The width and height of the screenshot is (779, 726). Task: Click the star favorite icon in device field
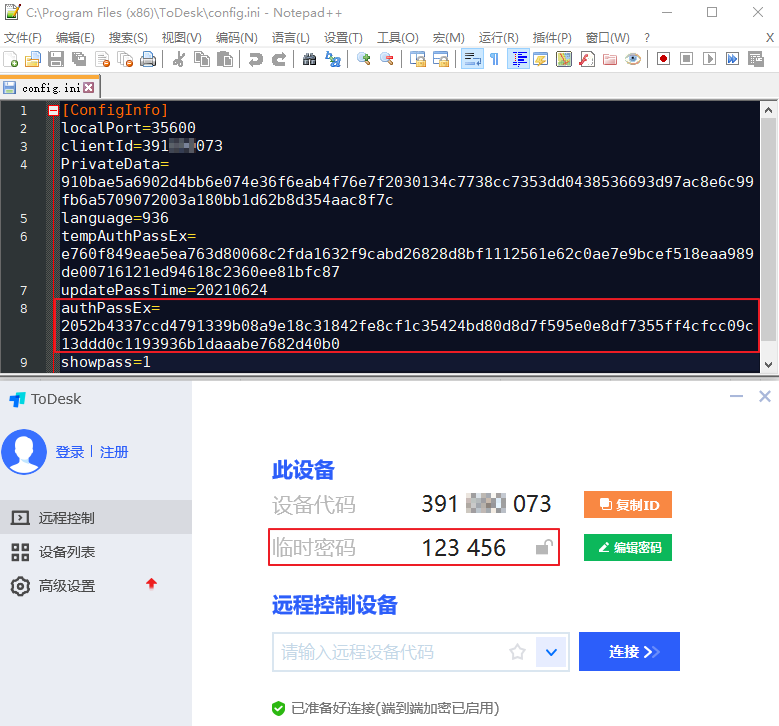coord(517,651)
